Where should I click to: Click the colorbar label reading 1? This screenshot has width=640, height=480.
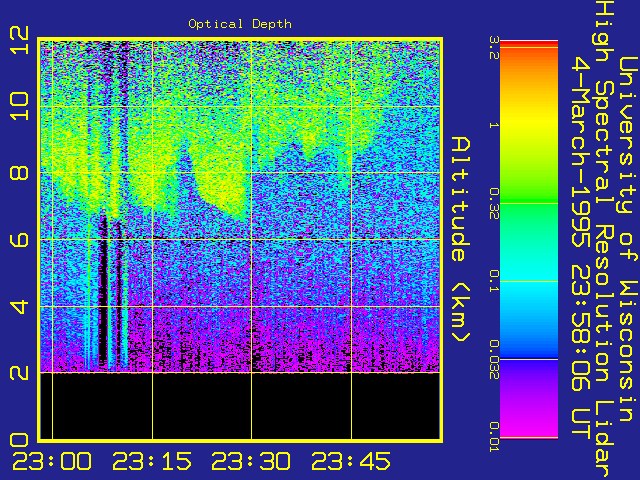[x=494, y=125]
